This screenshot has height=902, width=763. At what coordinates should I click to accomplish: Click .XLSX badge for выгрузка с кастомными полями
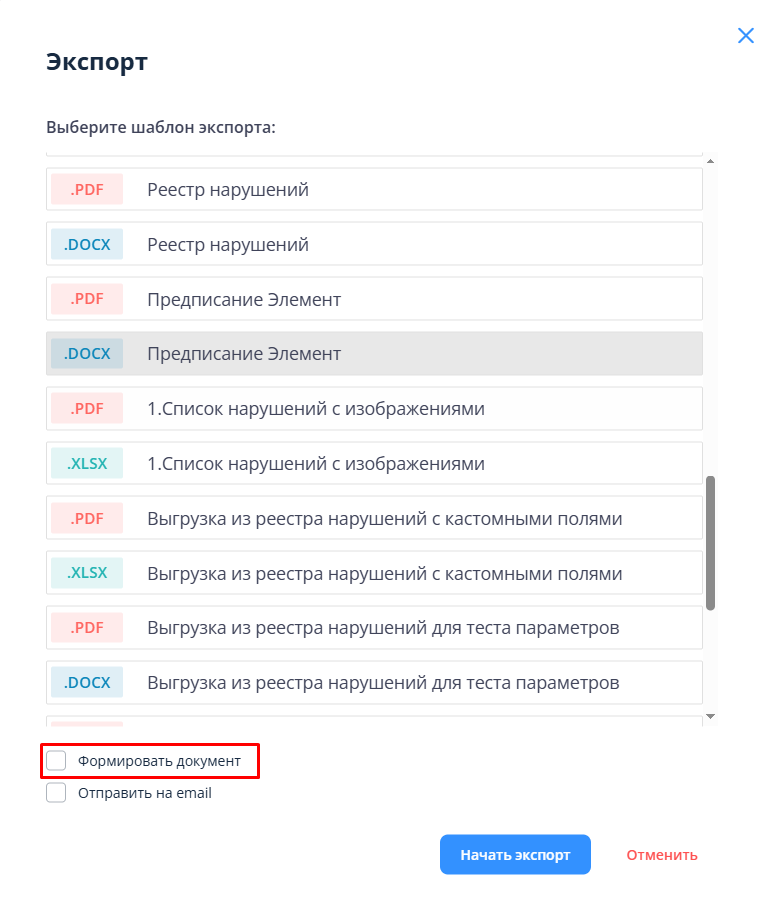click(87, 574)
